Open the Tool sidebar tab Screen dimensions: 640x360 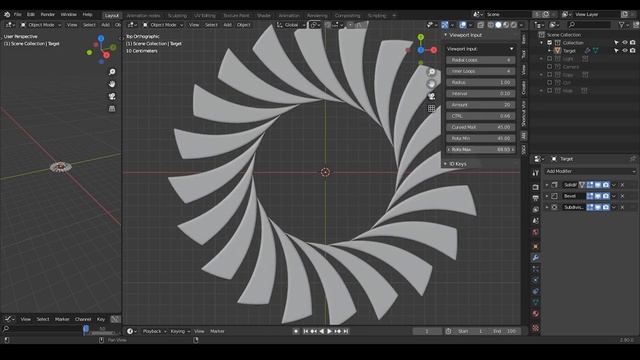[x=524, y=54]
